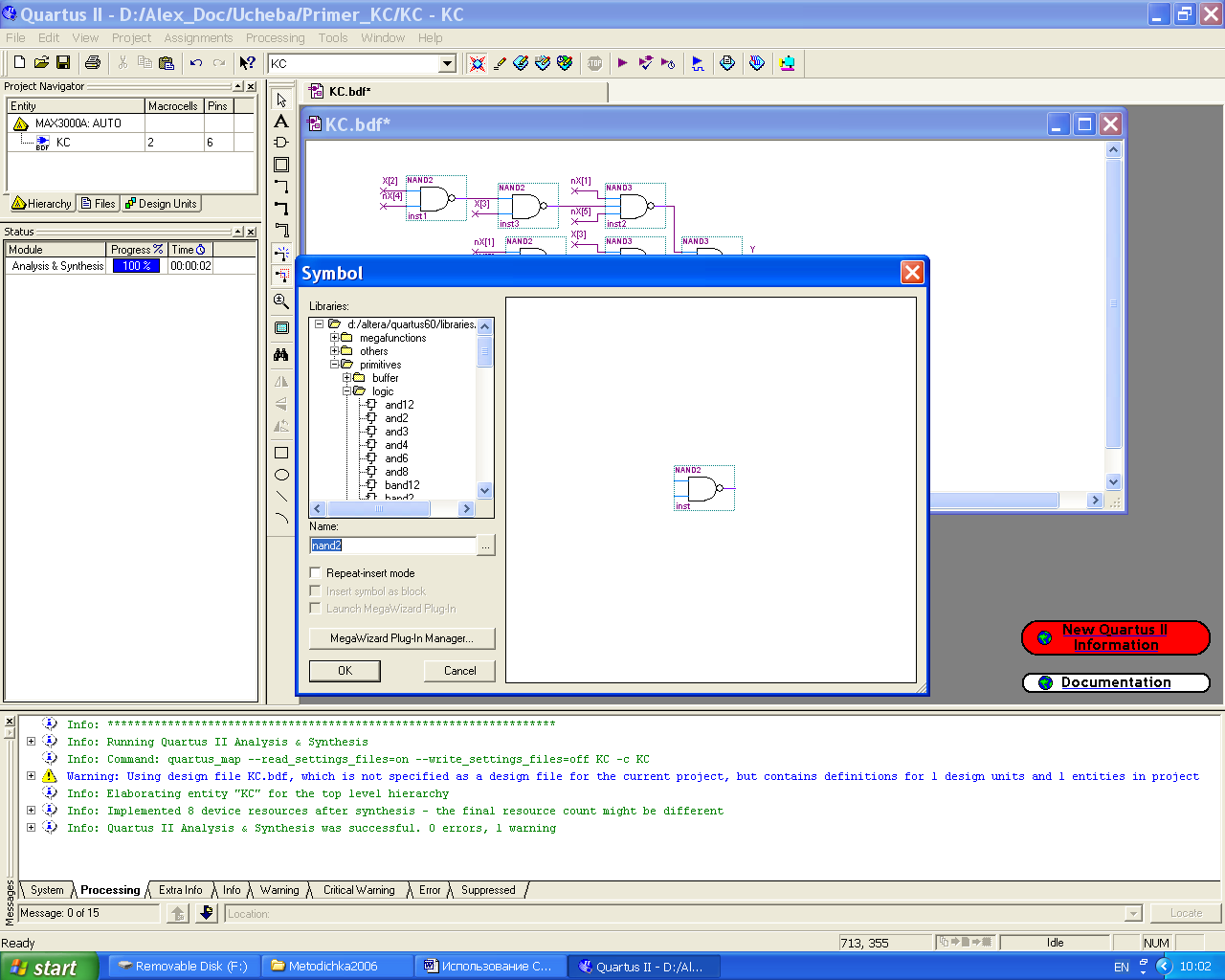The image size is (1225, 980).
Task: Select the arrow Selection tool
Action: click(x=281, y=100)
